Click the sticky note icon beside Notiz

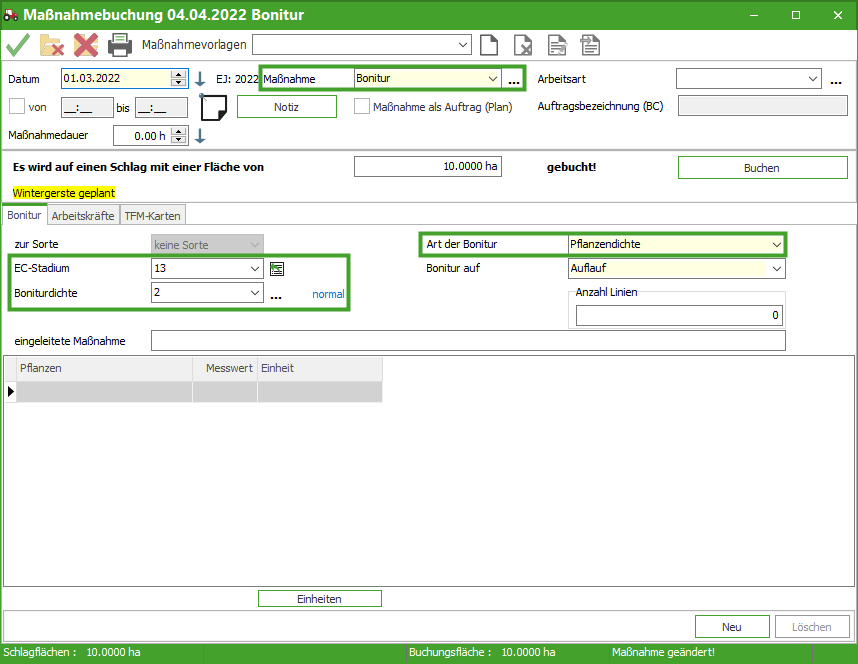214,107
